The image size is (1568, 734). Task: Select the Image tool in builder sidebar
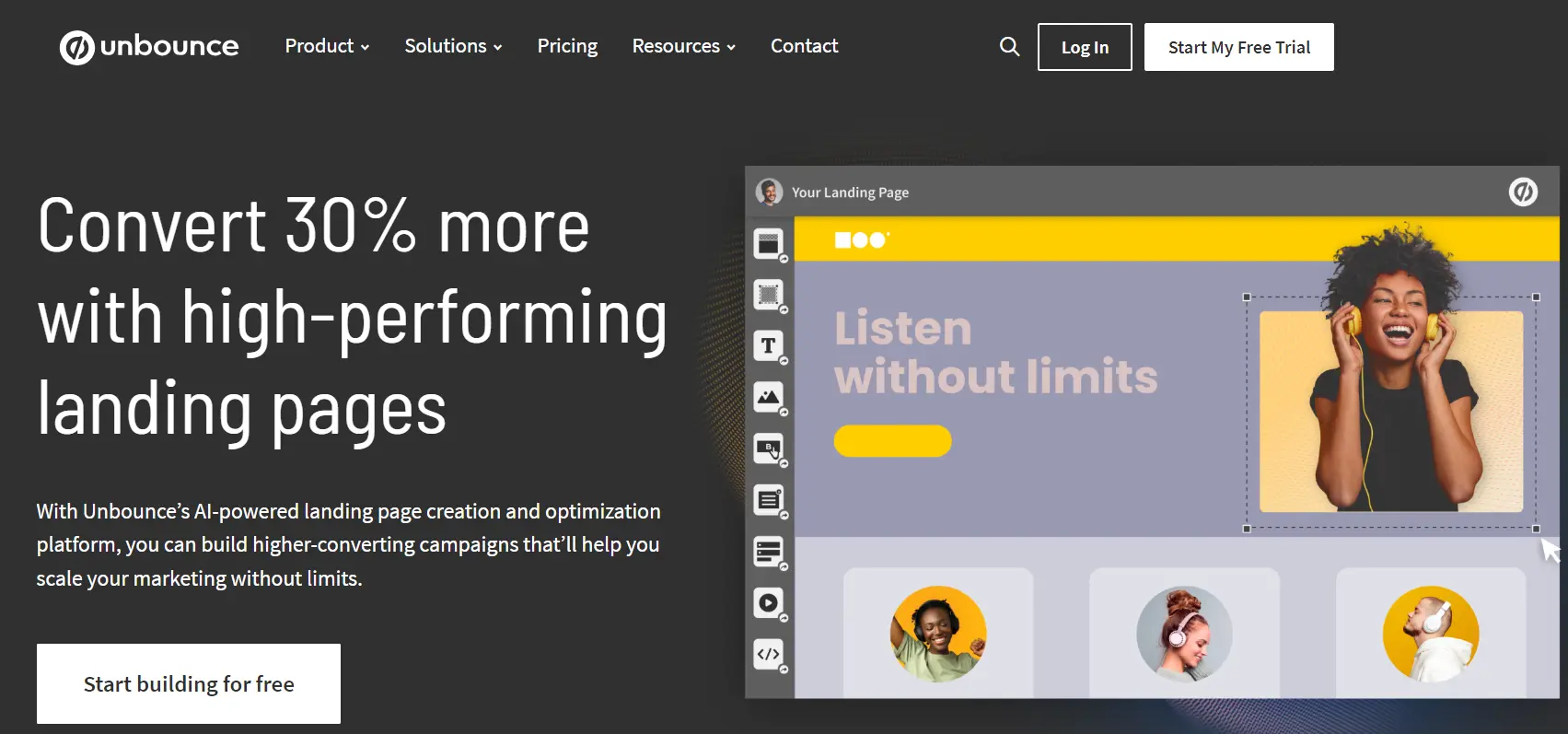click(769, 397)
